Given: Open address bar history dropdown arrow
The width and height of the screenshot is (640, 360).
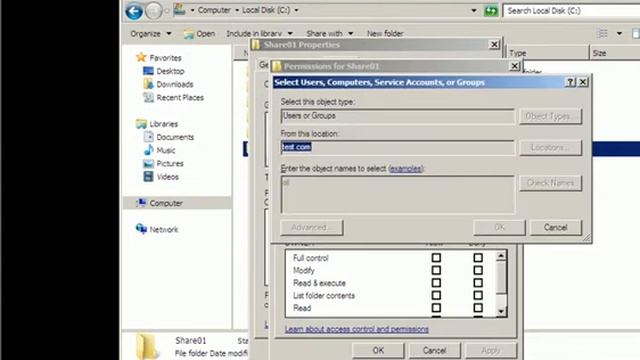Looking at the screenshot, I should pyautogui.click(x=473, y=11).
